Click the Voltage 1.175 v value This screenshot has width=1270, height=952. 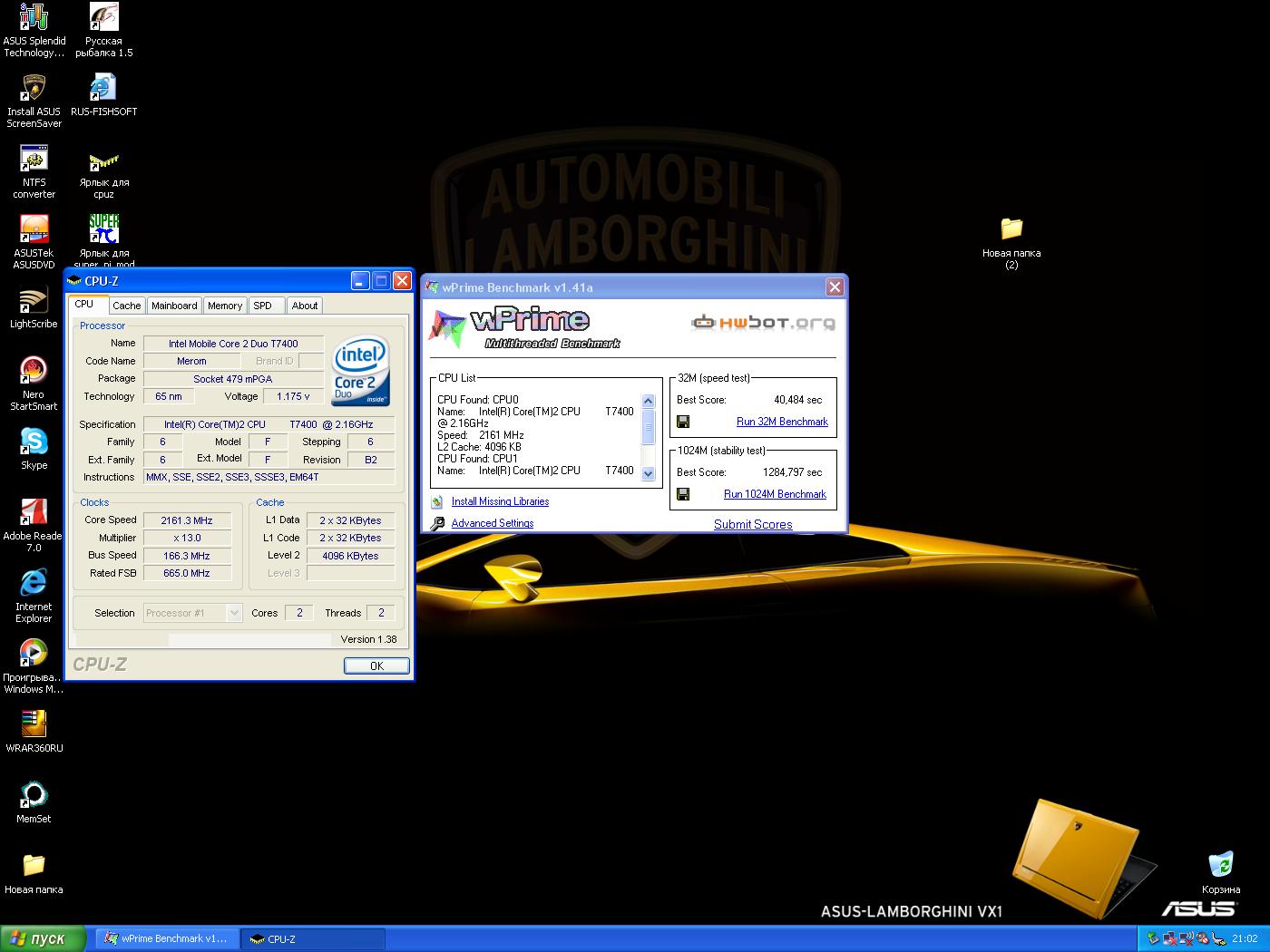[x=293, y=396]
